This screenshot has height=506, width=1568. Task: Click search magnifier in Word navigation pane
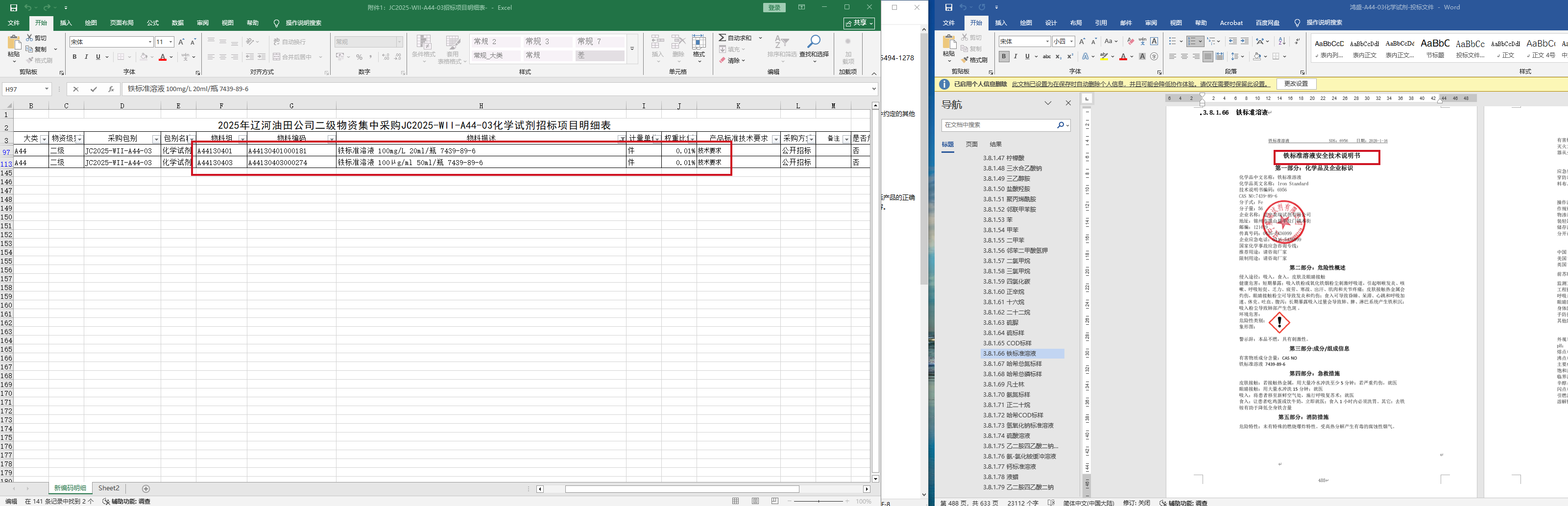tap(1061, 125)
